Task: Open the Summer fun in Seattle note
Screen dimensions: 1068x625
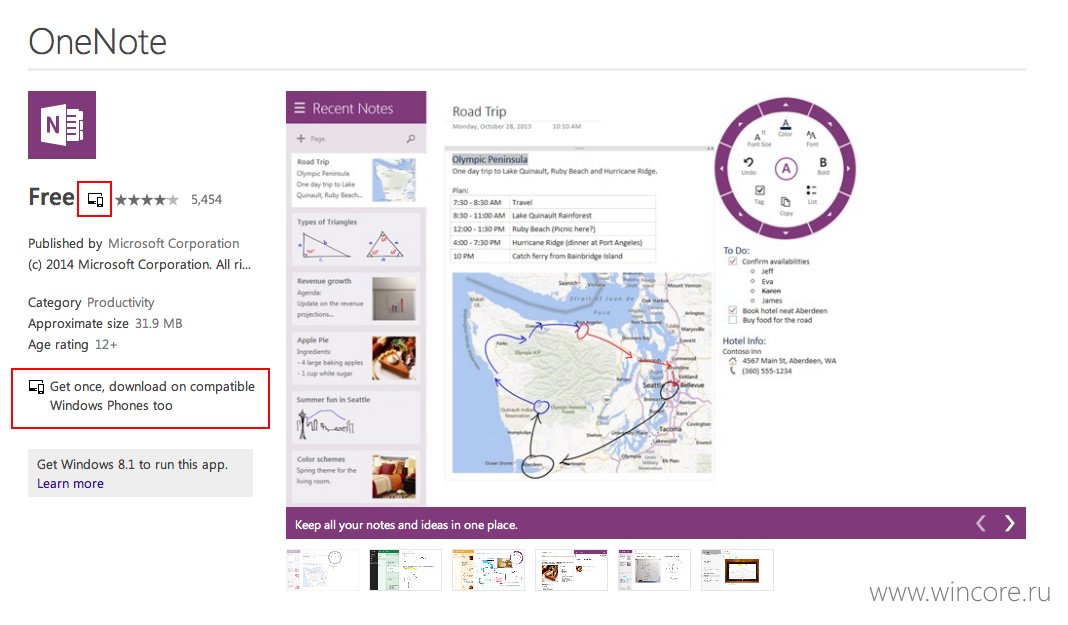Action: 356,417
